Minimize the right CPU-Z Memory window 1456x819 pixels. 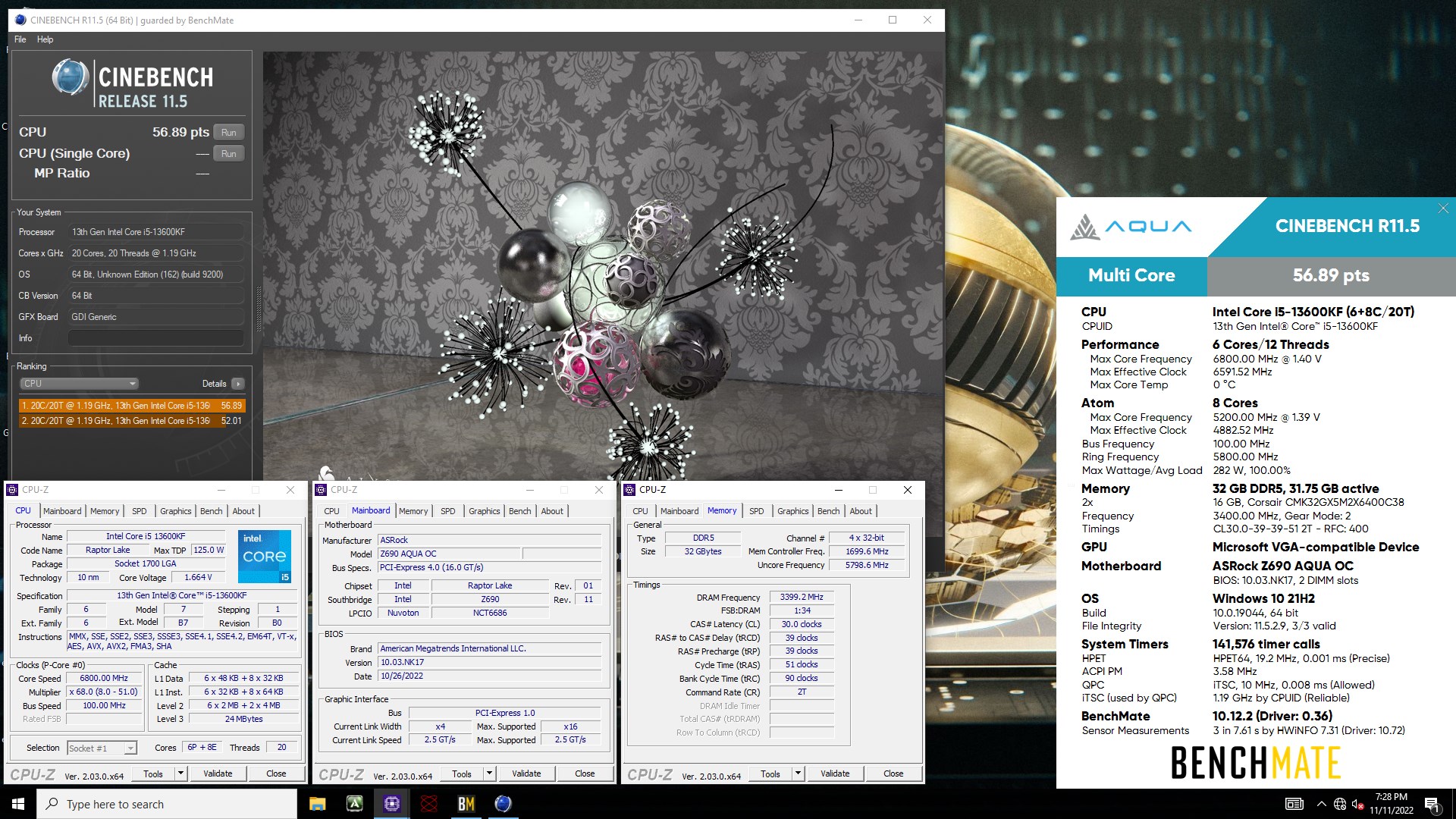[839, 490]
